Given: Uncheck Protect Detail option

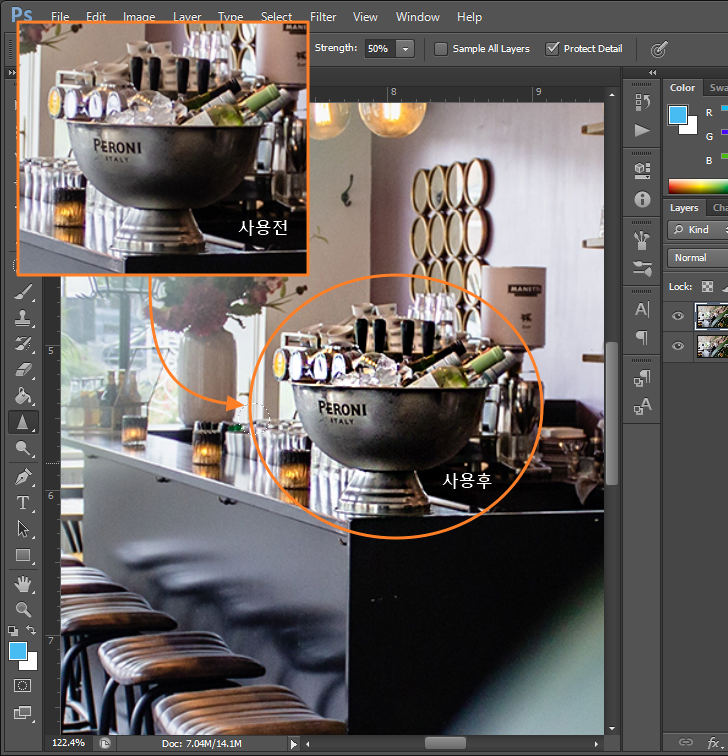Looking at the screenshot, I should (553, 49).
